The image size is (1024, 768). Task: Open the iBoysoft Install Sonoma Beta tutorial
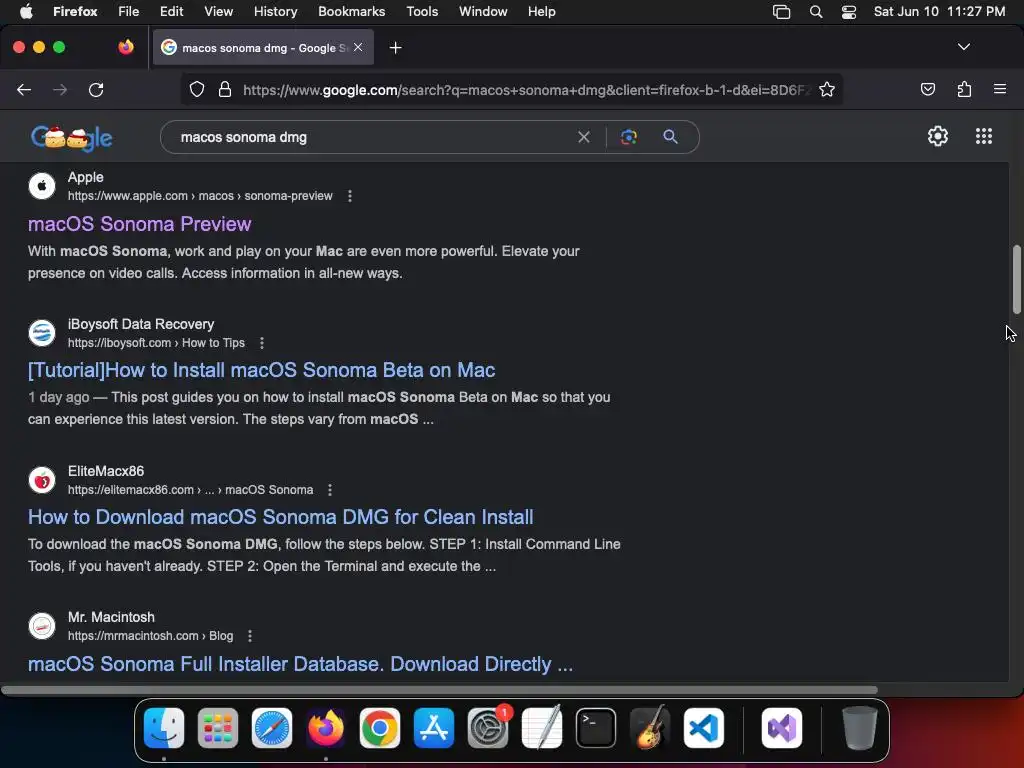261,370
